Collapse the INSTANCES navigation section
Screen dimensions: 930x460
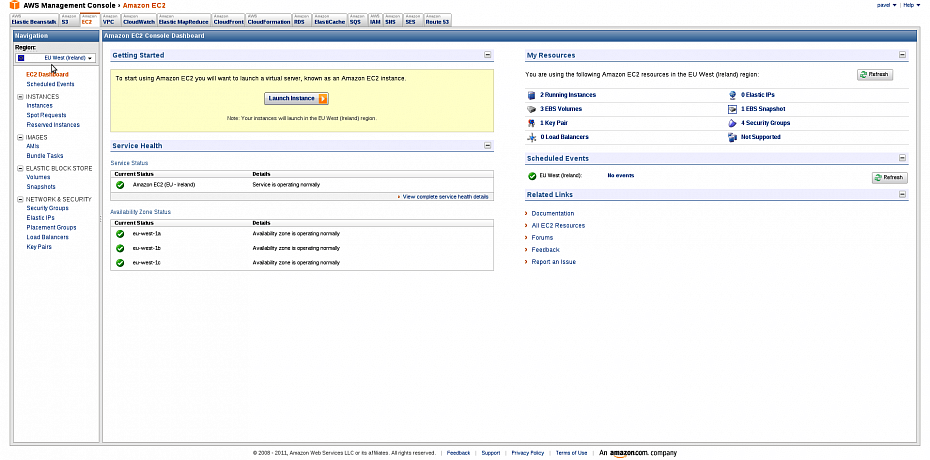20,97
